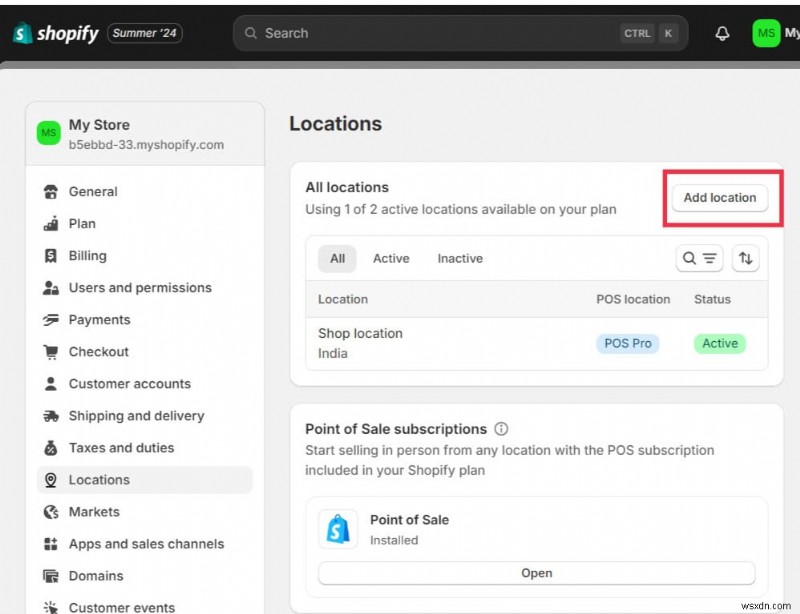Click the Taxes and duties icon
Image resolution: width=800 pixels, height=614 pixels.
pos(51,448)
